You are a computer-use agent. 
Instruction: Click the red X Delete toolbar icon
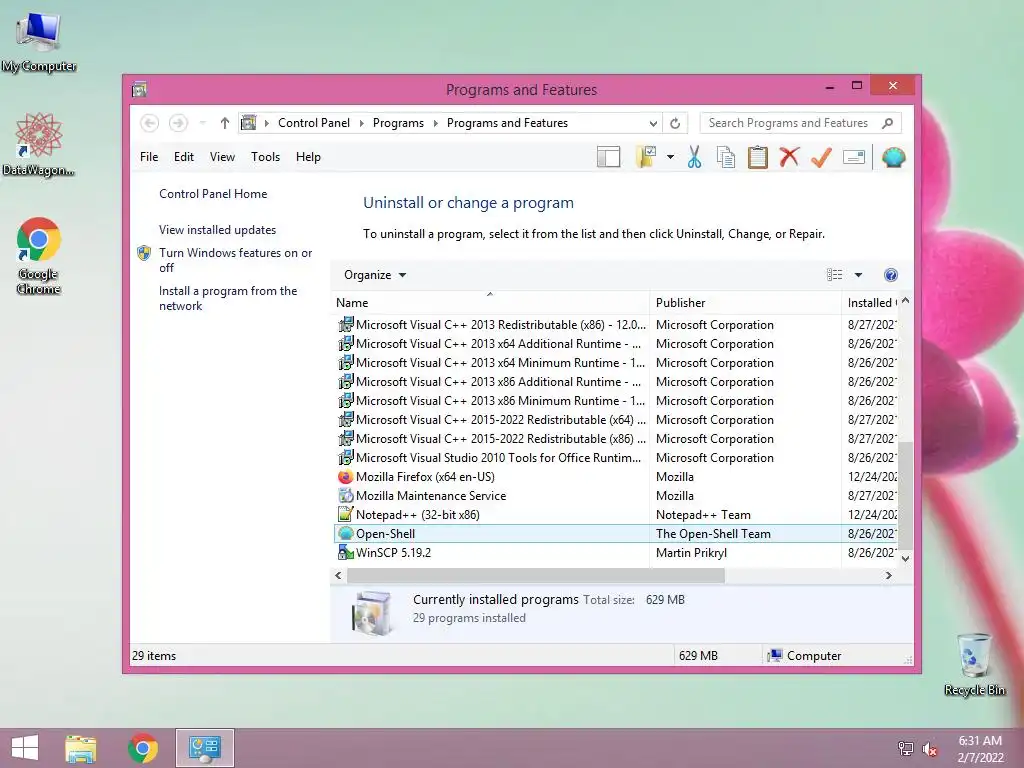tap(790, 157)
